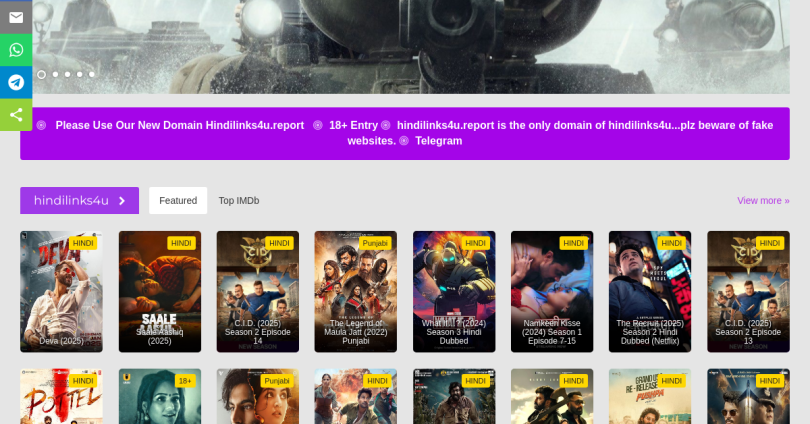The image size is (810, 424).
Task: Open The Legend of Maula Jatt poster
Action: coord(356,292)
